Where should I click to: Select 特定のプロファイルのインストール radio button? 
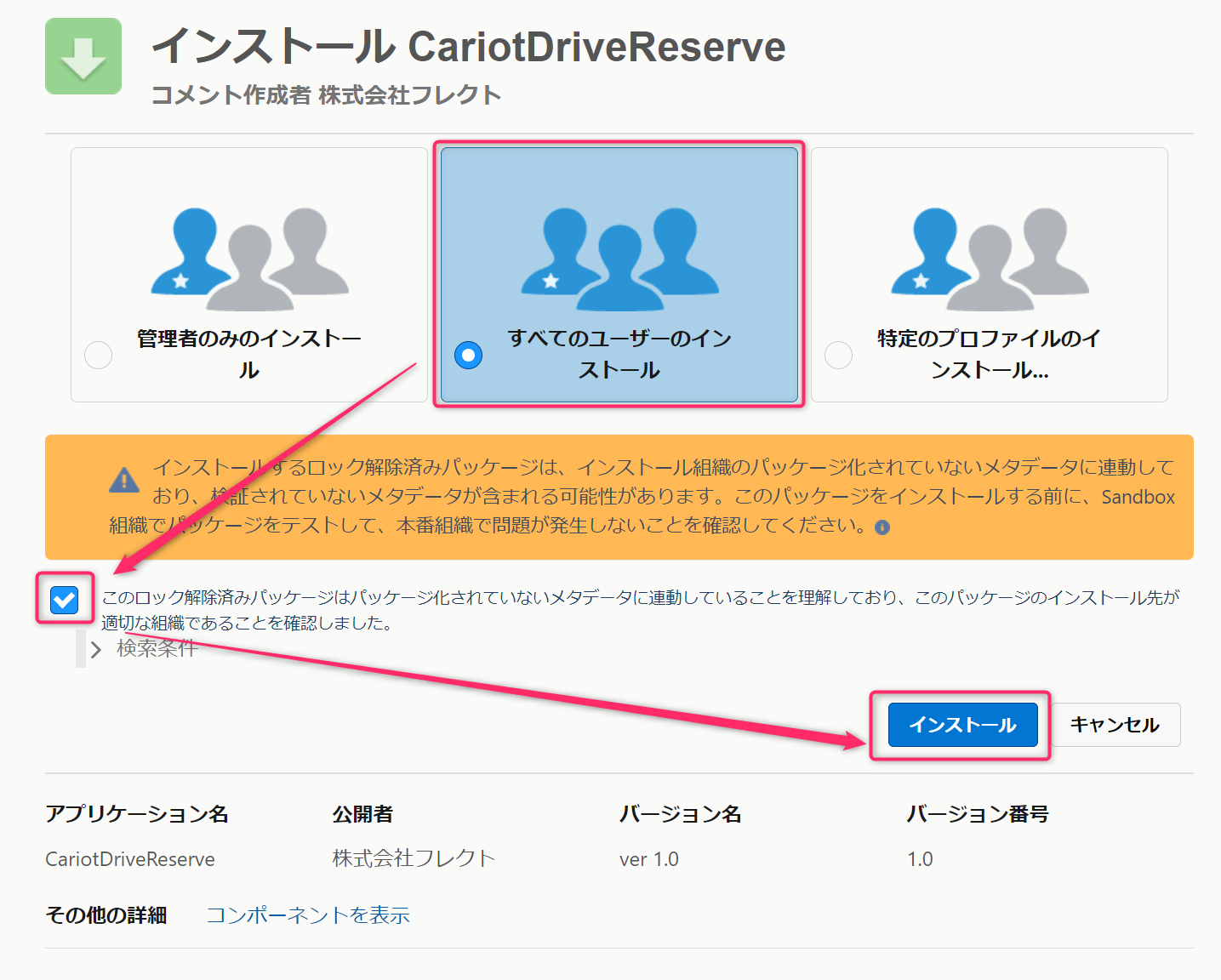click(838, 355)
